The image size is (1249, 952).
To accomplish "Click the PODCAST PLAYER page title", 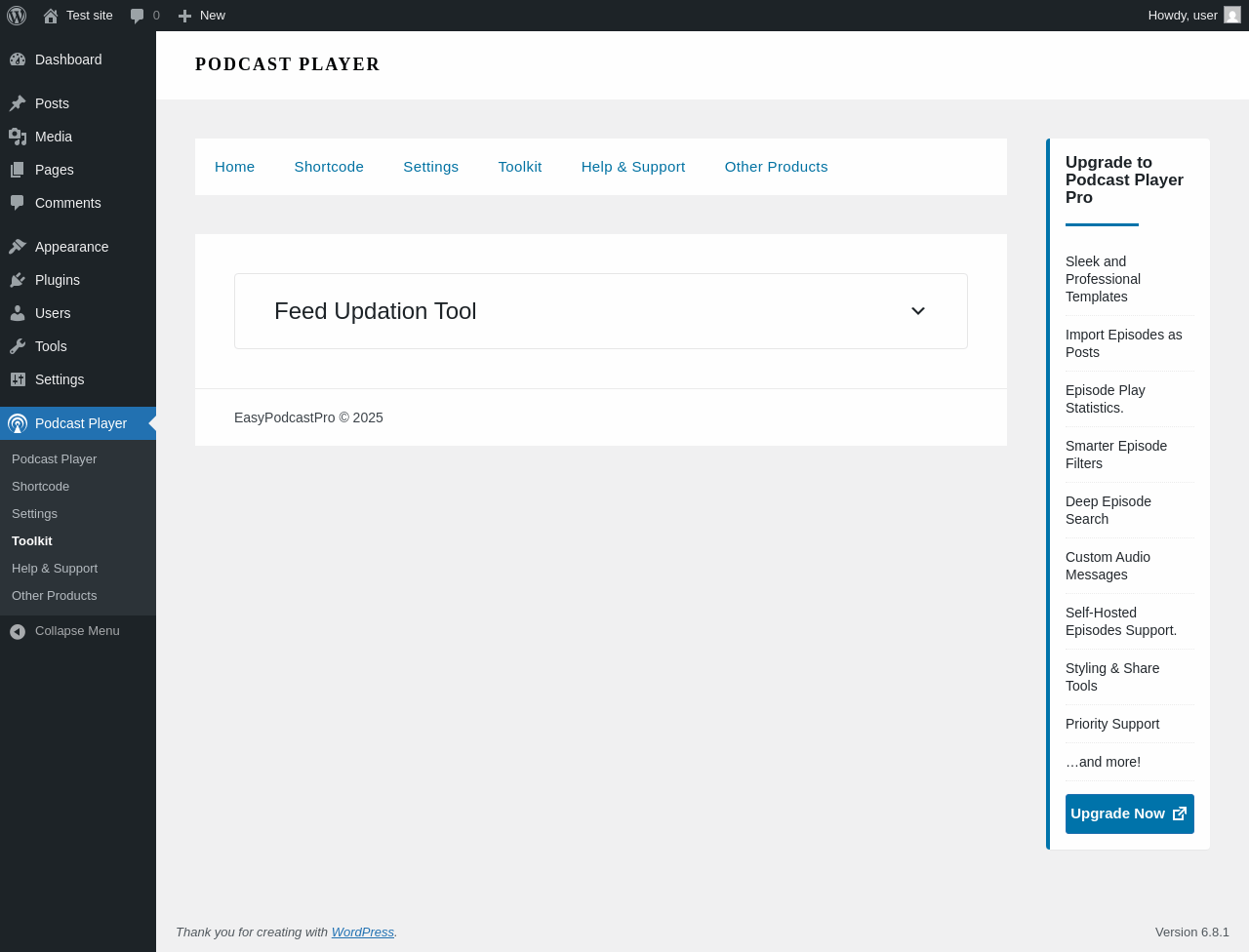I will (288, 64).
